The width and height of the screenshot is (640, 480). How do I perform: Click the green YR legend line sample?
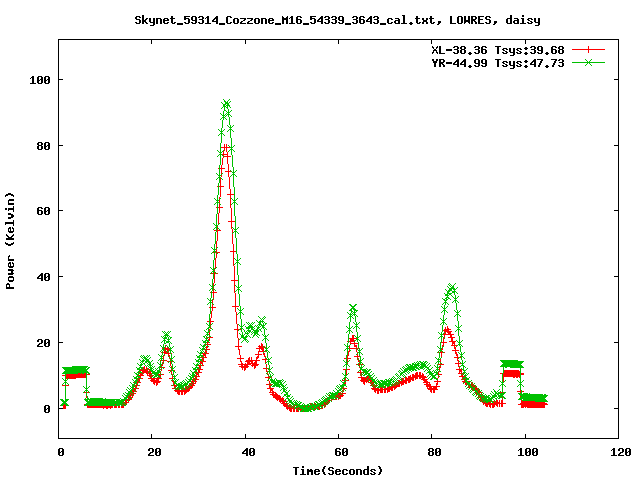(x=588, y=62)
